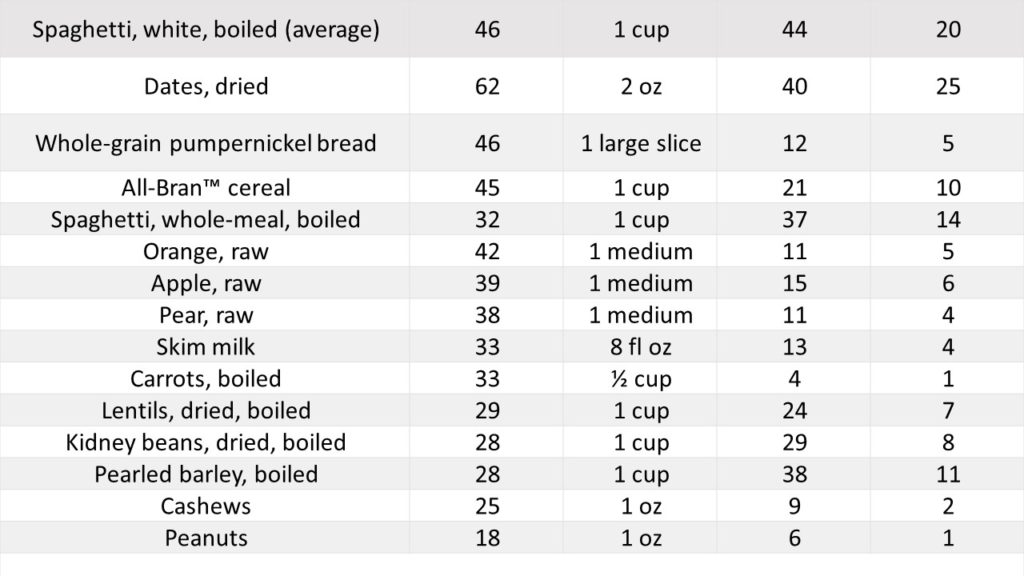
Task: Select the 'Cashews' cell
Action: pyautogui.click(x=206, y=506)
